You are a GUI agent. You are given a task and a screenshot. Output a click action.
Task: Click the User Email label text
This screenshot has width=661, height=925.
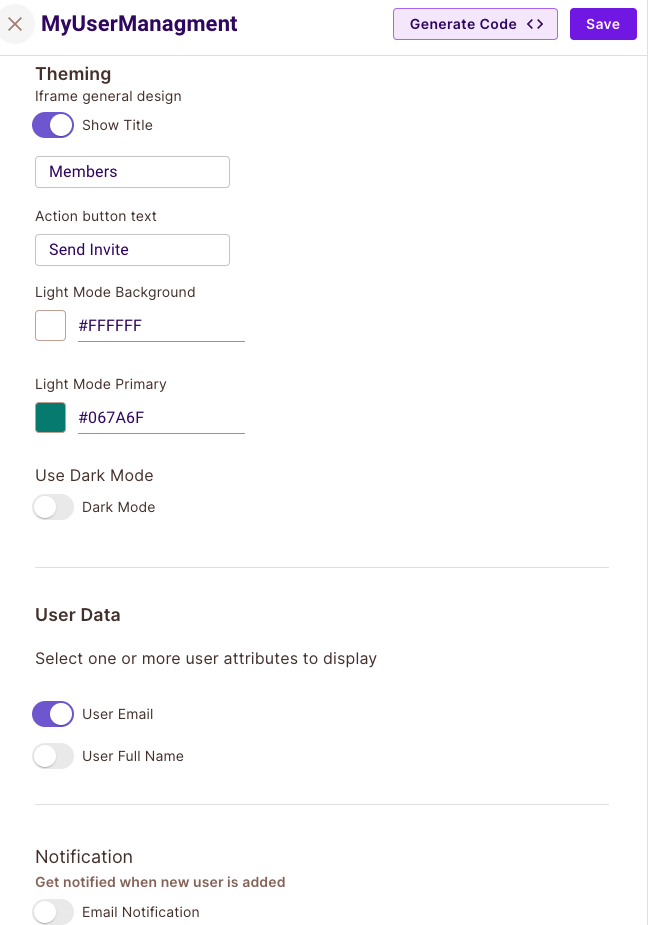(x=117, y=714)
